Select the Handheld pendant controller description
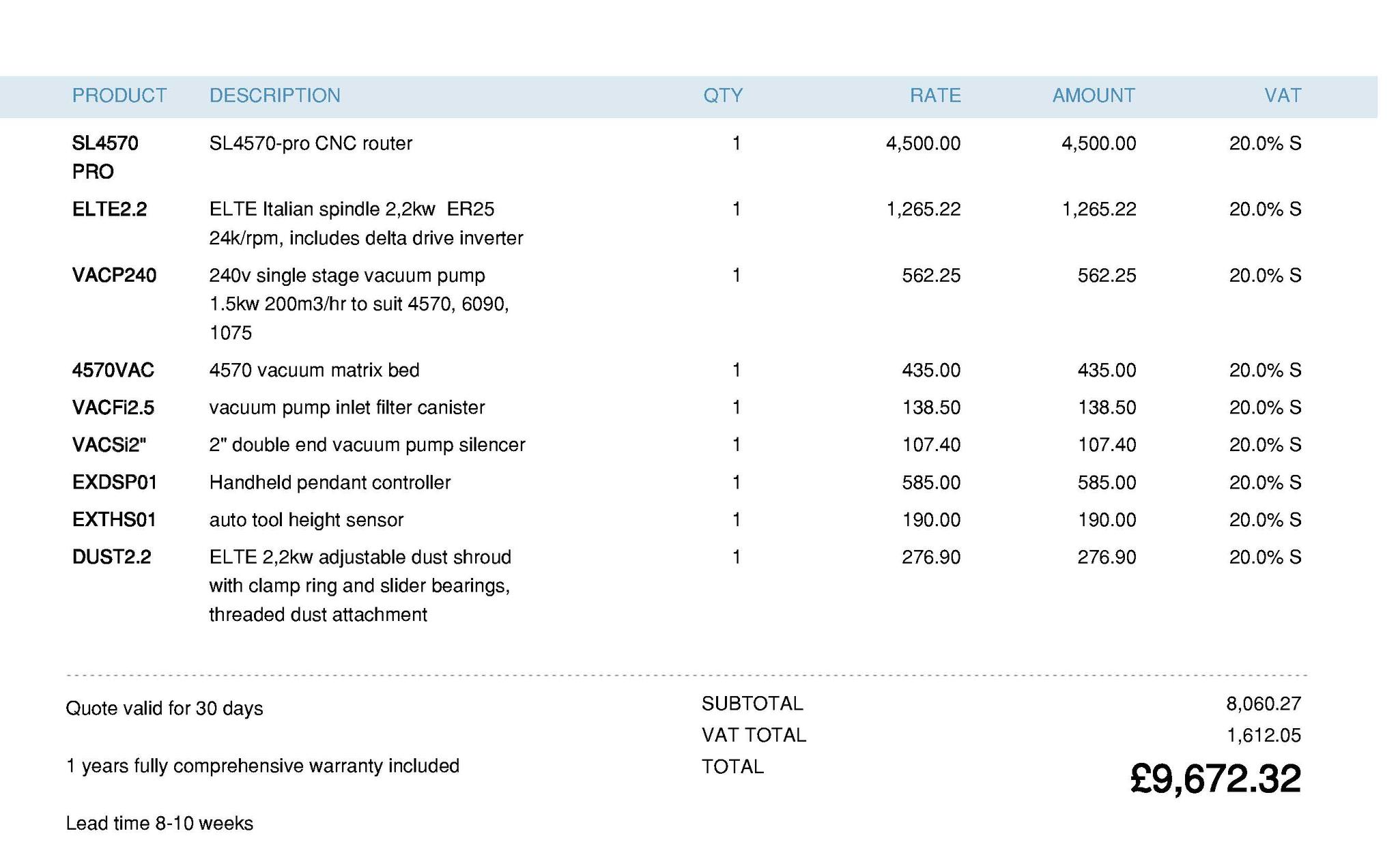 pyautogui.click(x=330, y=483)
